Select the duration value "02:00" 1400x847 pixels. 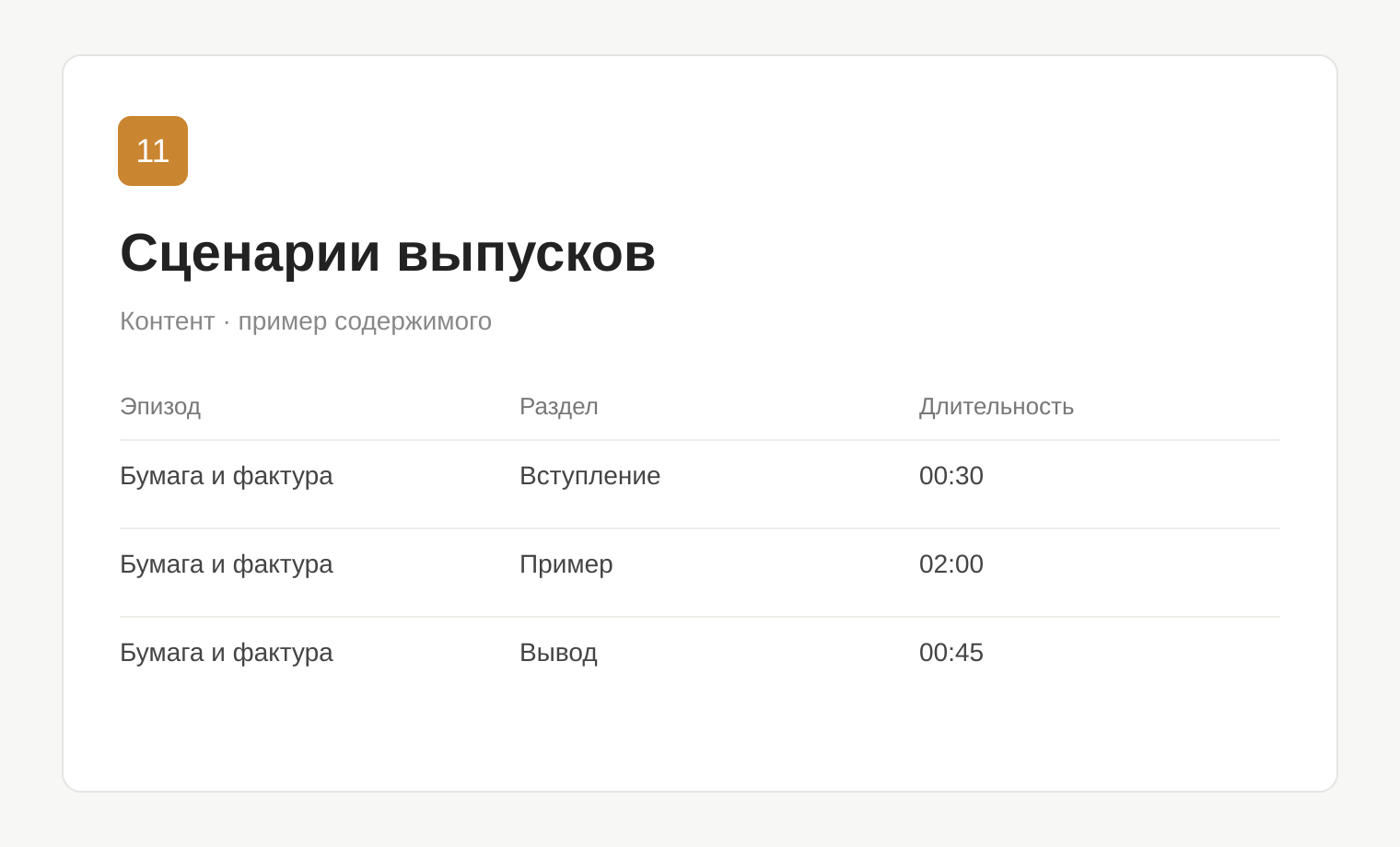coord(951,564)
